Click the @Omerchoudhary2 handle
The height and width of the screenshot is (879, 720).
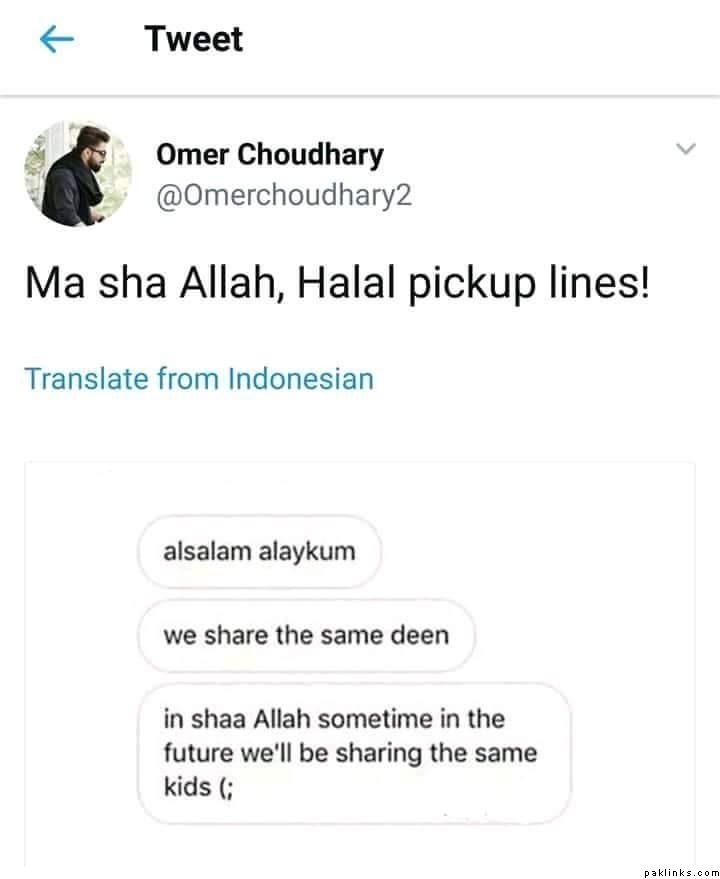pos(283,194)
